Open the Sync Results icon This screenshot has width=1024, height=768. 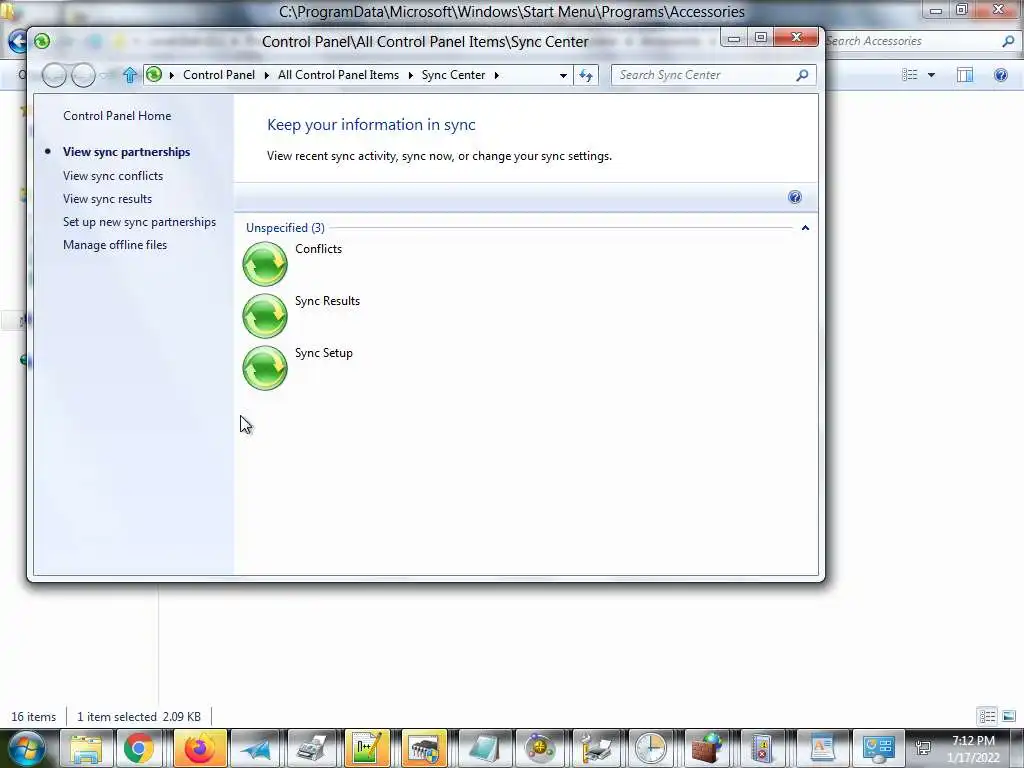265,315
